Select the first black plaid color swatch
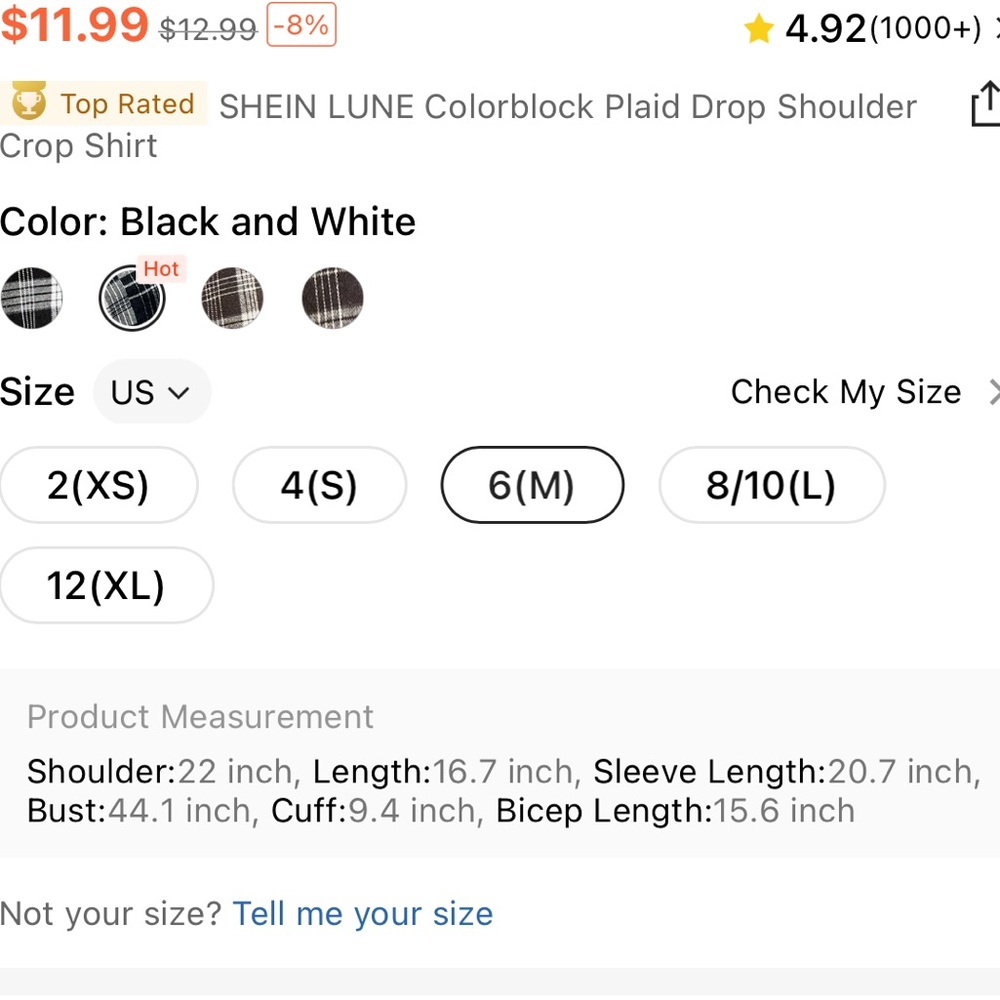This screenshot has height=1000, width=1000. [31, 298]
